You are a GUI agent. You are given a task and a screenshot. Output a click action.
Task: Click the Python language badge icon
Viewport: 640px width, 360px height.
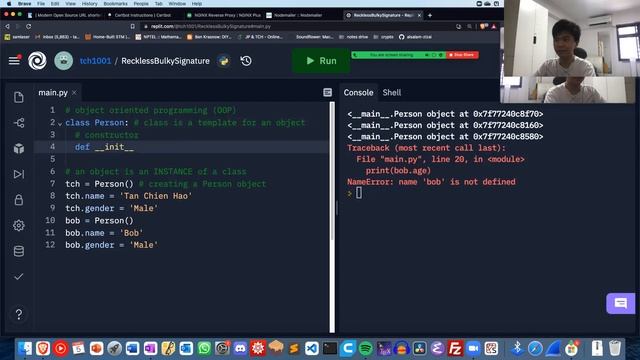click(223, 61)
